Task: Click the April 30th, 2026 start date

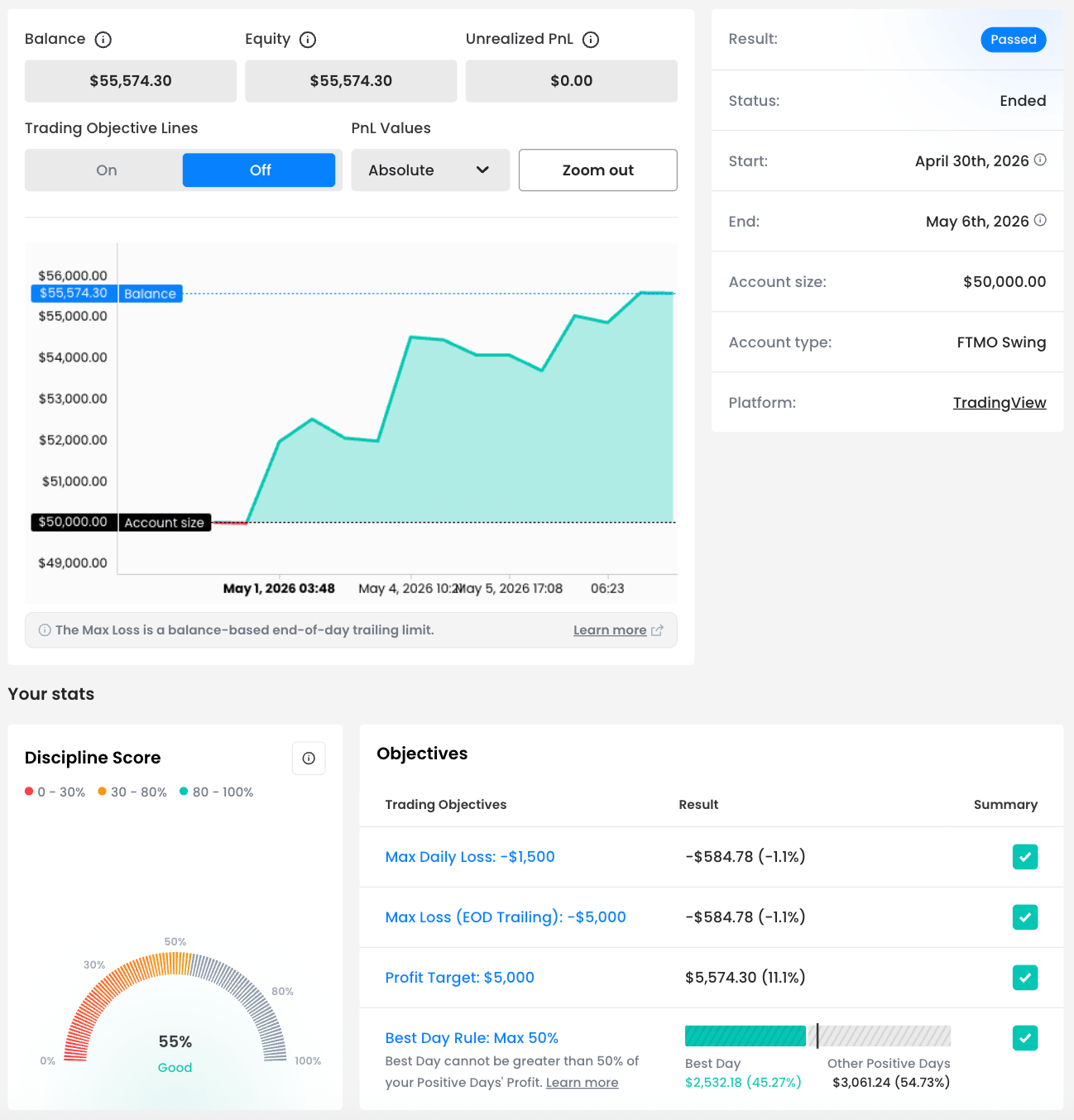Action: click(972, 161)
